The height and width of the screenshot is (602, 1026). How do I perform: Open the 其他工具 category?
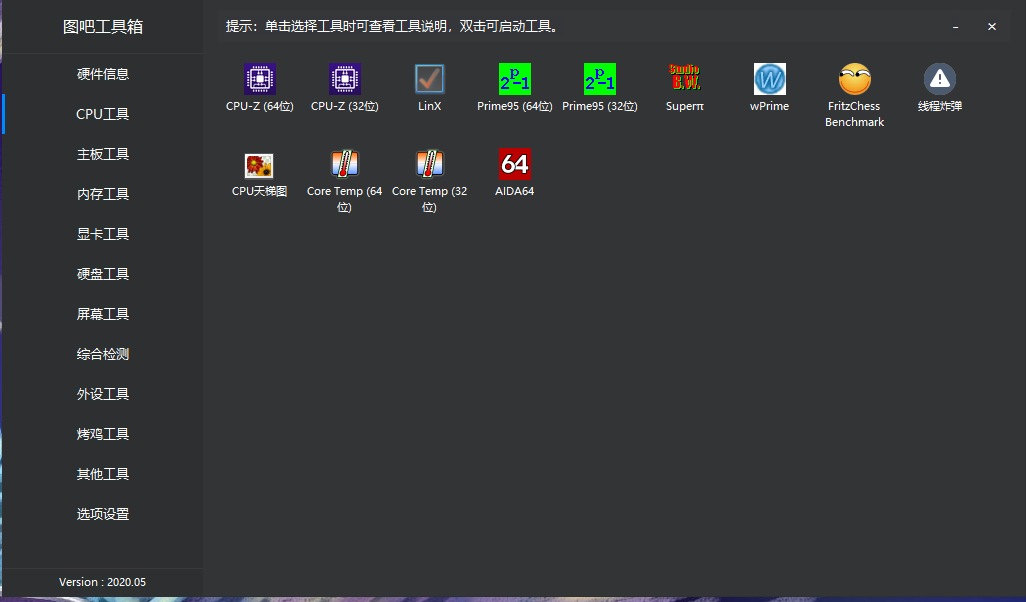pos(103,474)
